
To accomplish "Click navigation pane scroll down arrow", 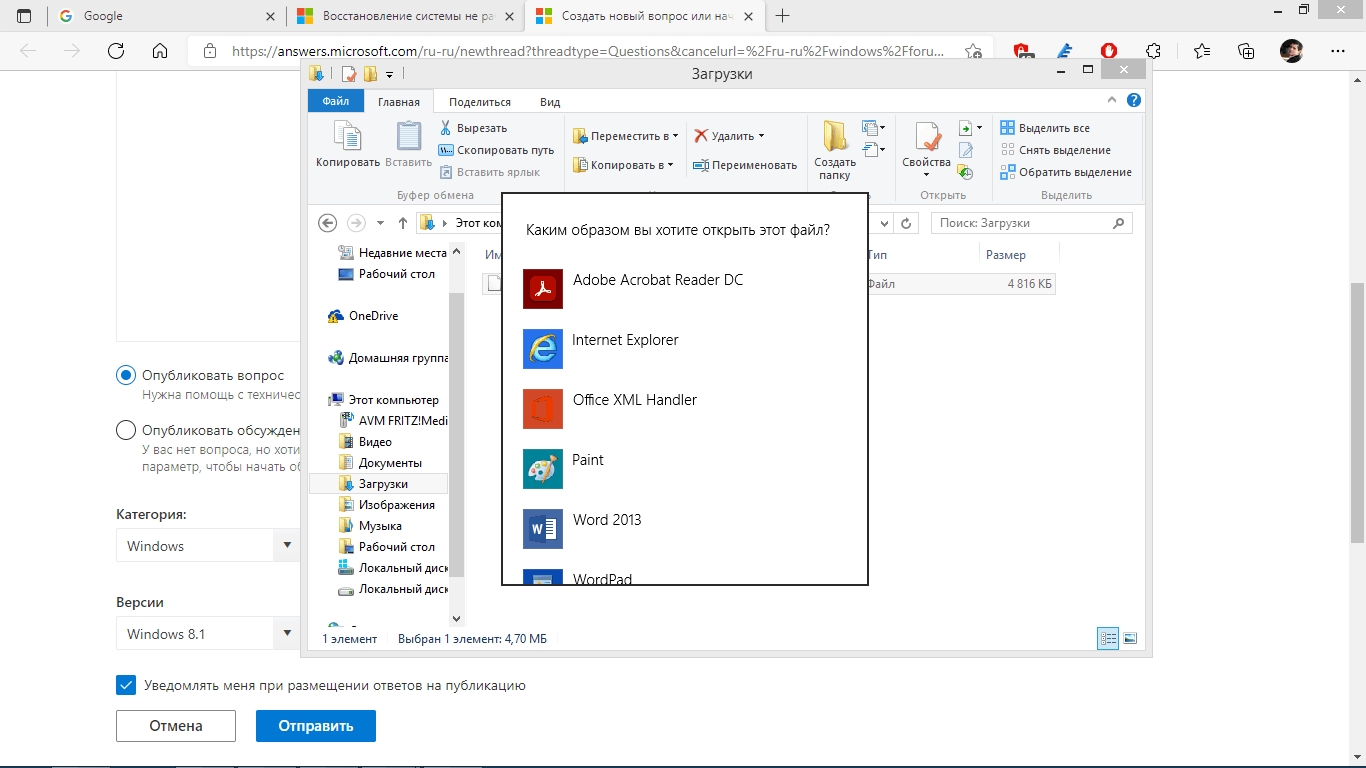I will [x=457, y=619].
